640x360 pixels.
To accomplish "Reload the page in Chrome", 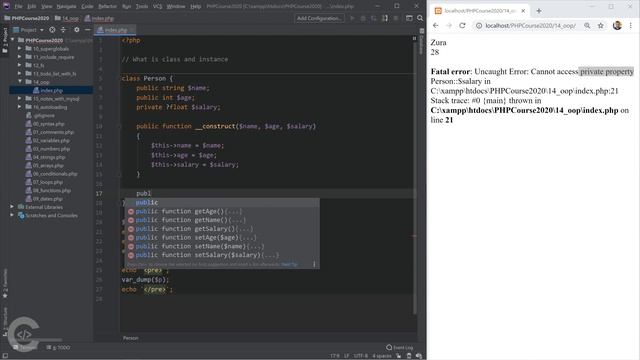I will click(x=462, y=25).
